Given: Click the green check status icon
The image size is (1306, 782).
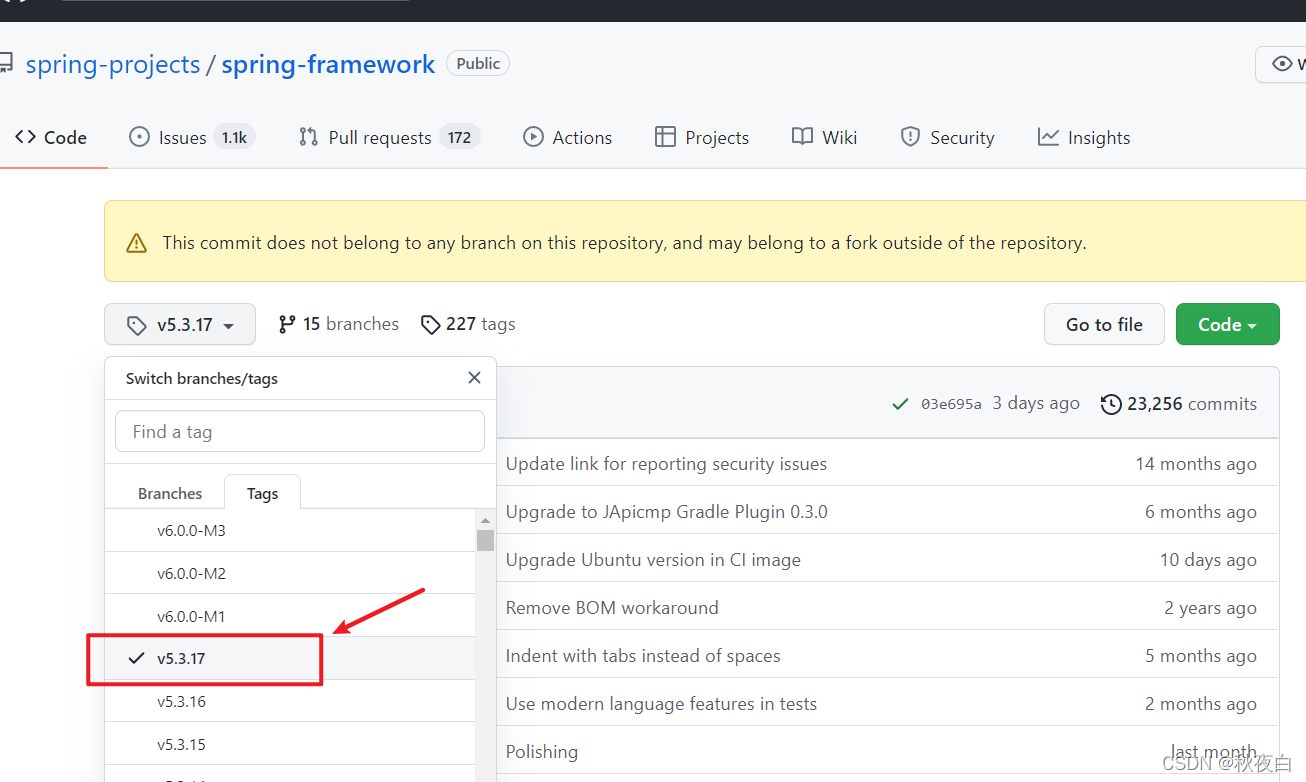Looking at the screenshot, I should [x=901, y=404].
